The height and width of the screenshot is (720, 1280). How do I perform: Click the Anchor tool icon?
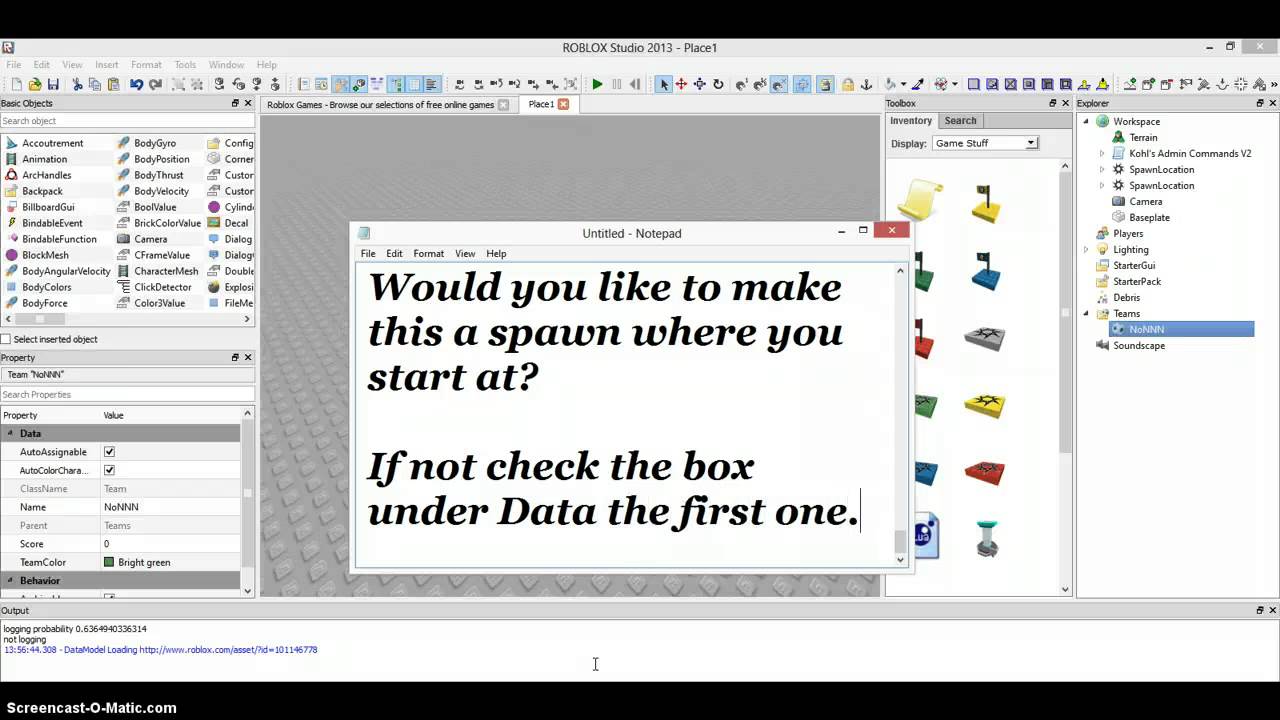[x=866, y=84]
